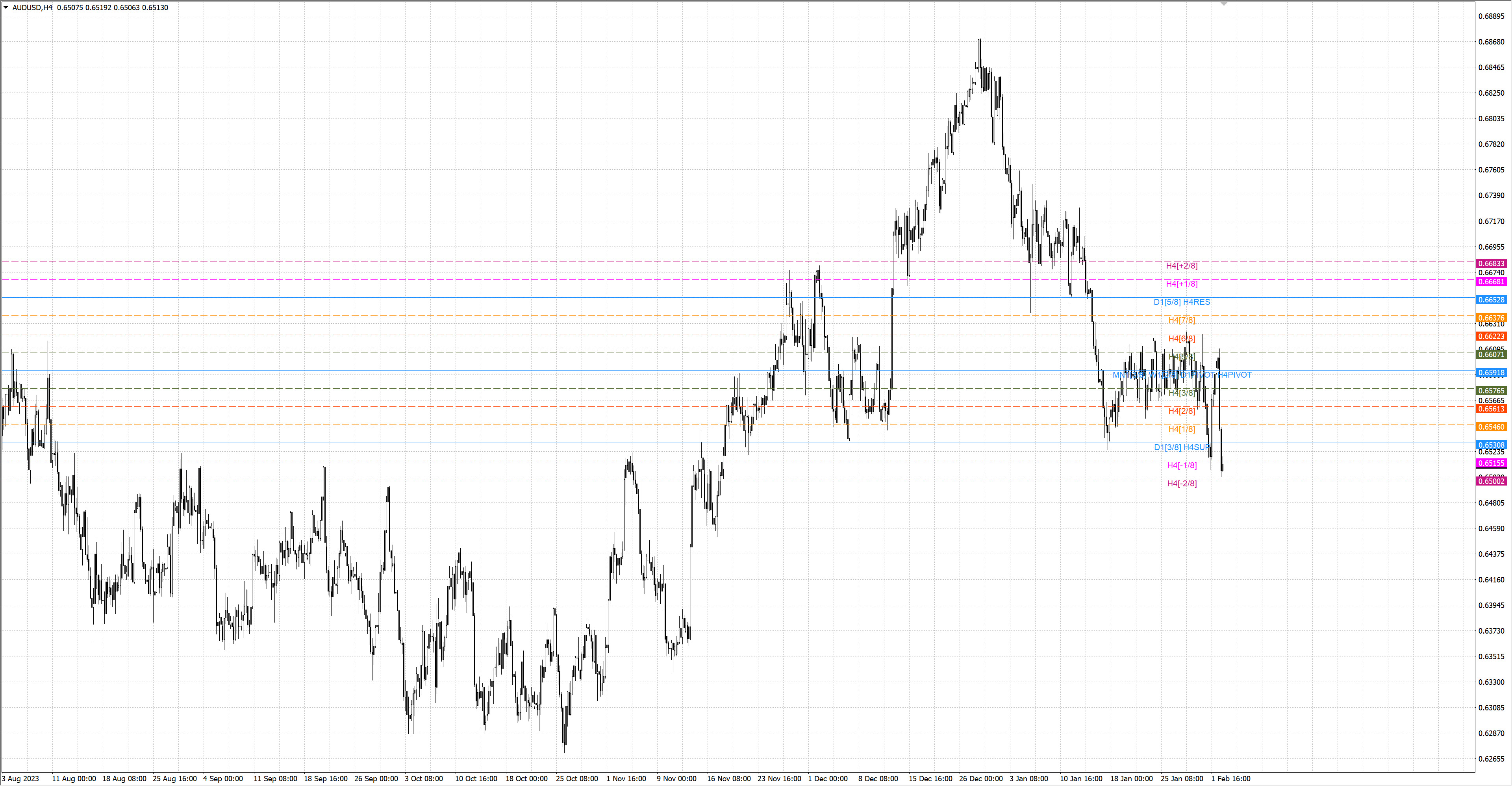The height and width of the screenshot is (786, 1512).
Task: Click the chart shift triangle marker
Action: point(1224,4)
